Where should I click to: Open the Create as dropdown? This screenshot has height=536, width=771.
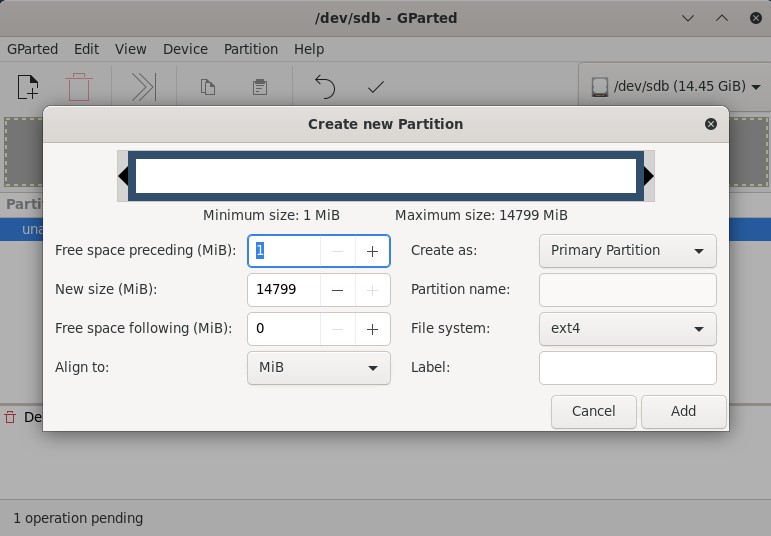627,251
